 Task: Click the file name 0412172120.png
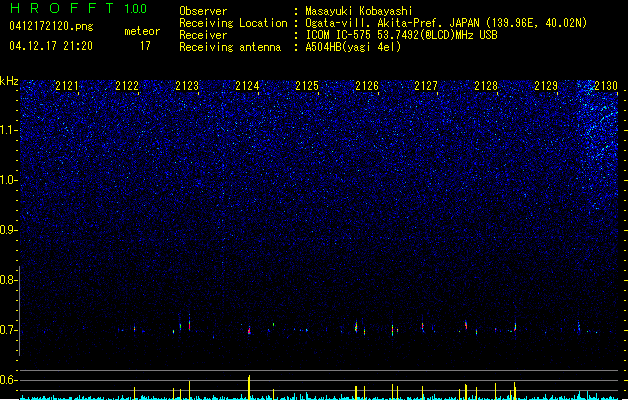point(51,27)
